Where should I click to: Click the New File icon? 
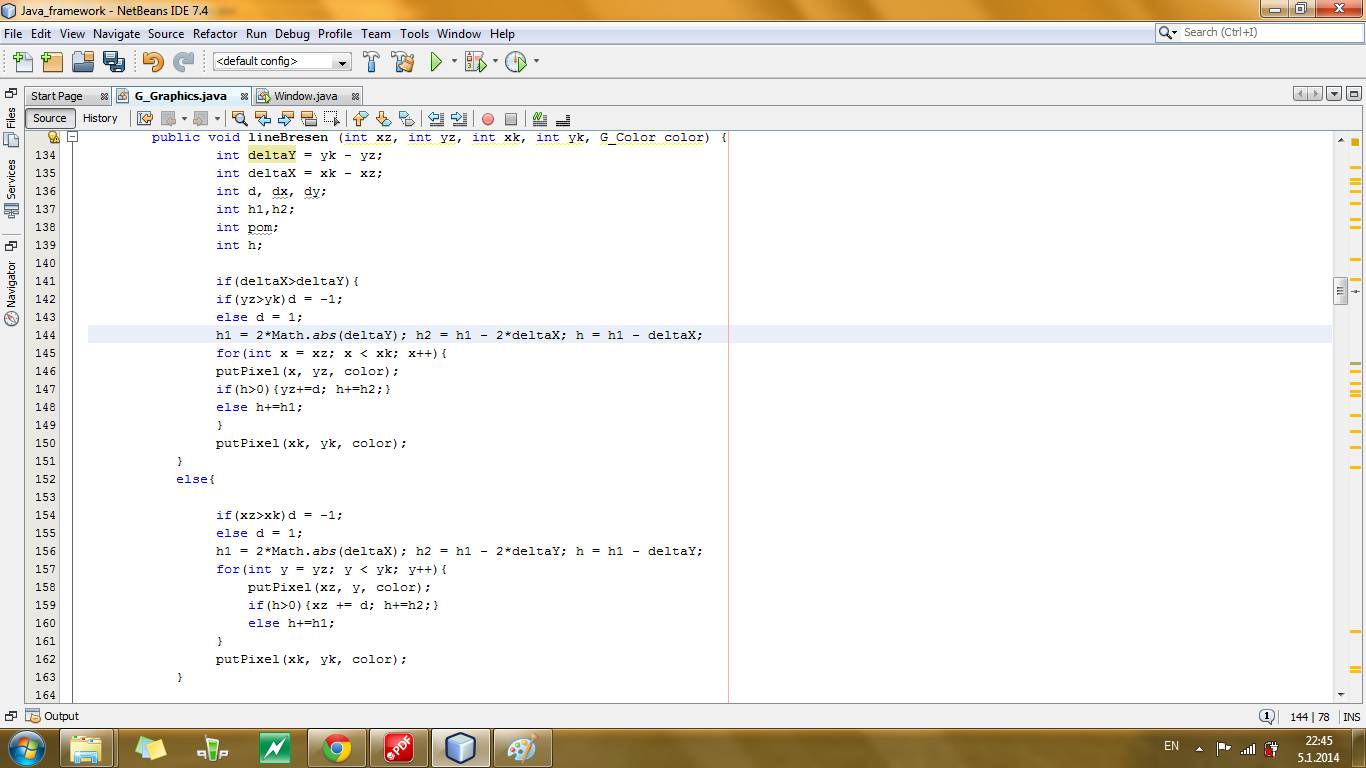click(x=22, y=62)
